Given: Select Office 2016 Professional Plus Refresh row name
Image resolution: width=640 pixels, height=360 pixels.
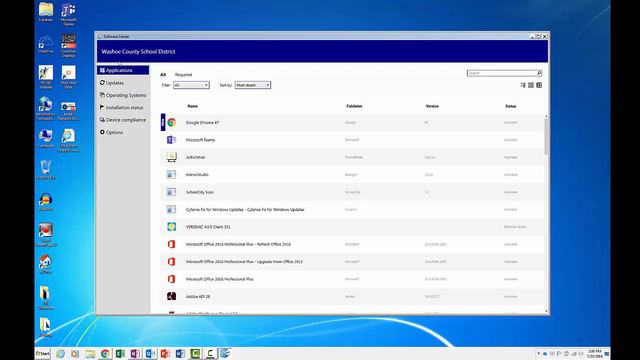Looking at the screenshot, I should click(238, 244).
